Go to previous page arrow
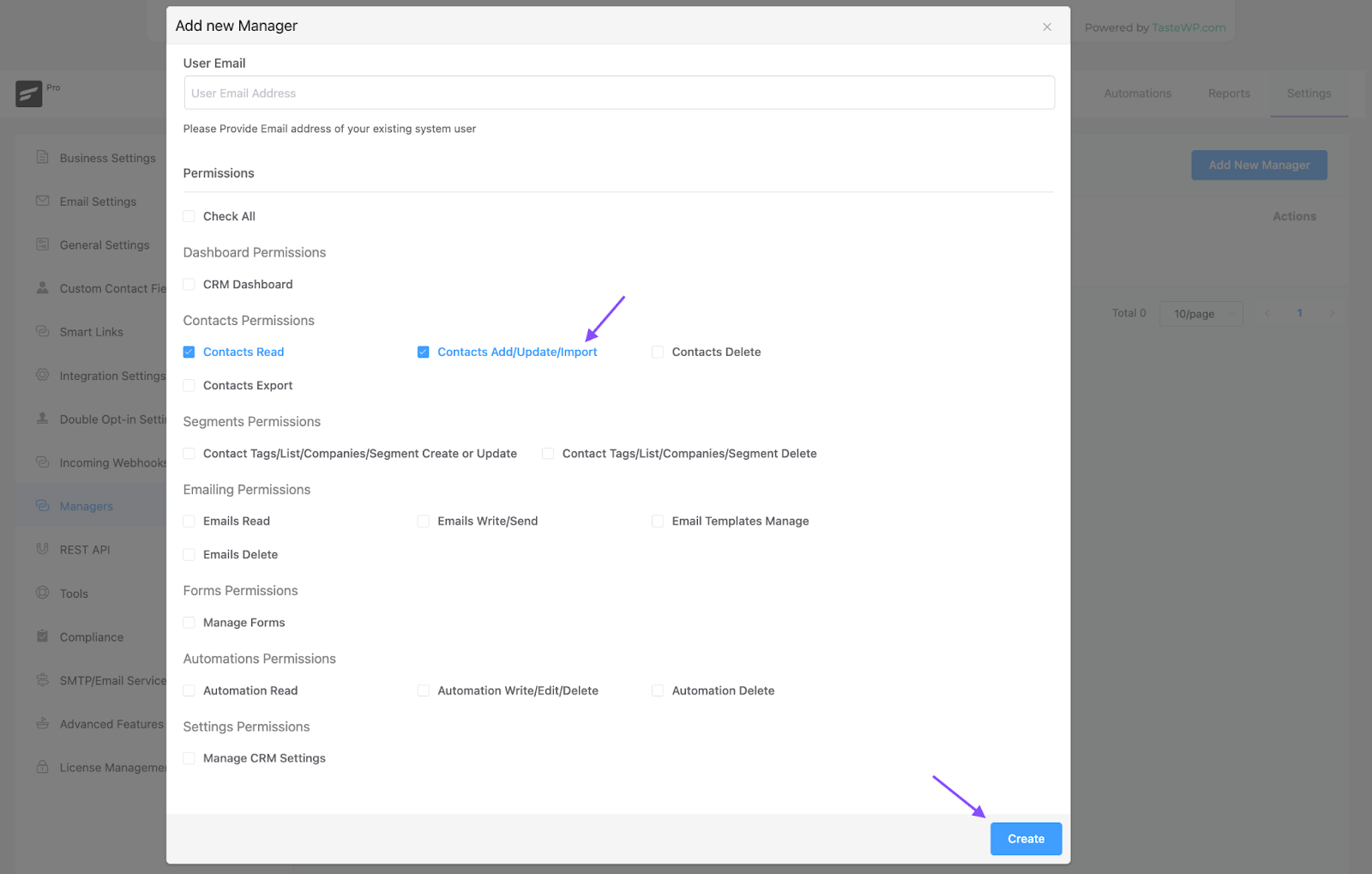The image size is (1372, 874). pyautogui.click(x=1267, y=314)
